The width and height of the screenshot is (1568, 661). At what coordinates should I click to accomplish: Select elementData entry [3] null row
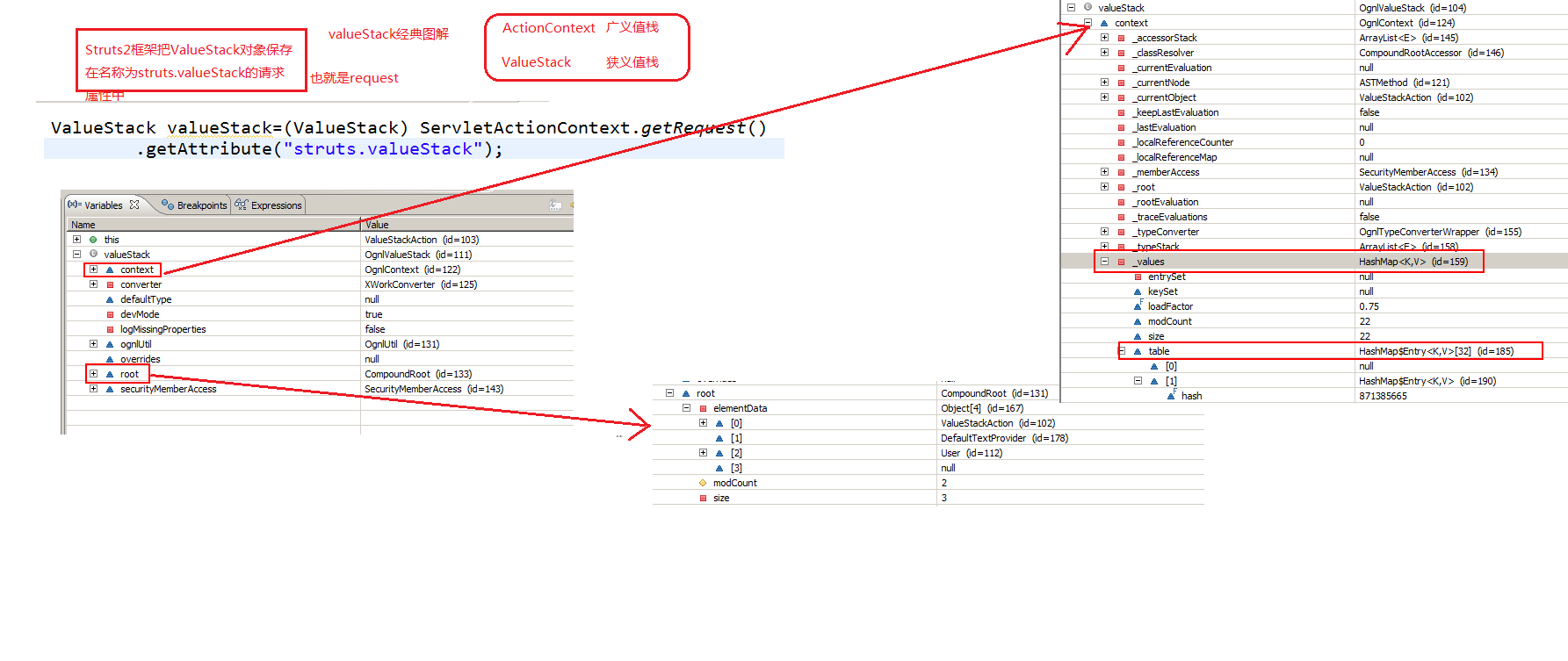[x=929, y=468]
